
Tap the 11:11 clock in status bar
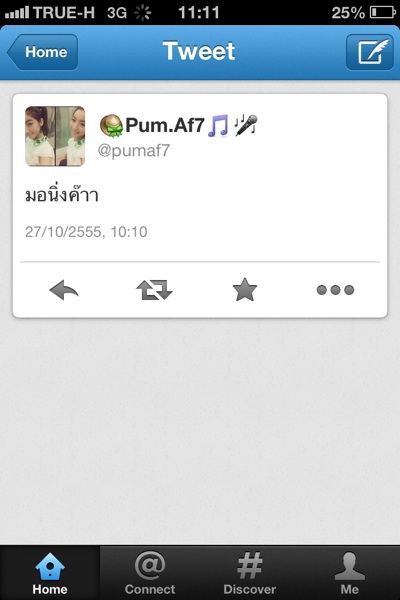(199, 13)
